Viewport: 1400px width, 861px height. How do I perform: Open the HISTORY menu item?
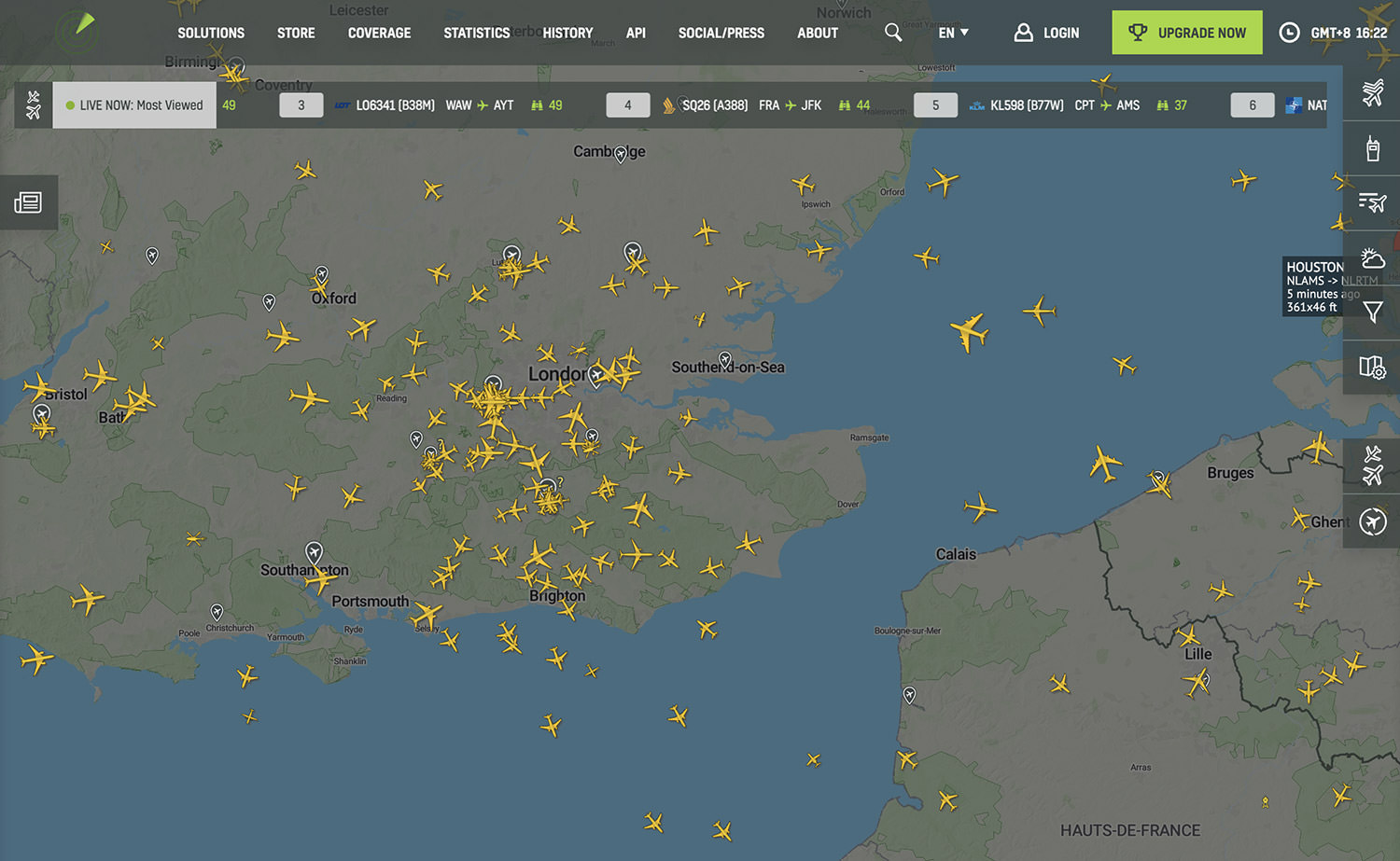pos(567,33)
